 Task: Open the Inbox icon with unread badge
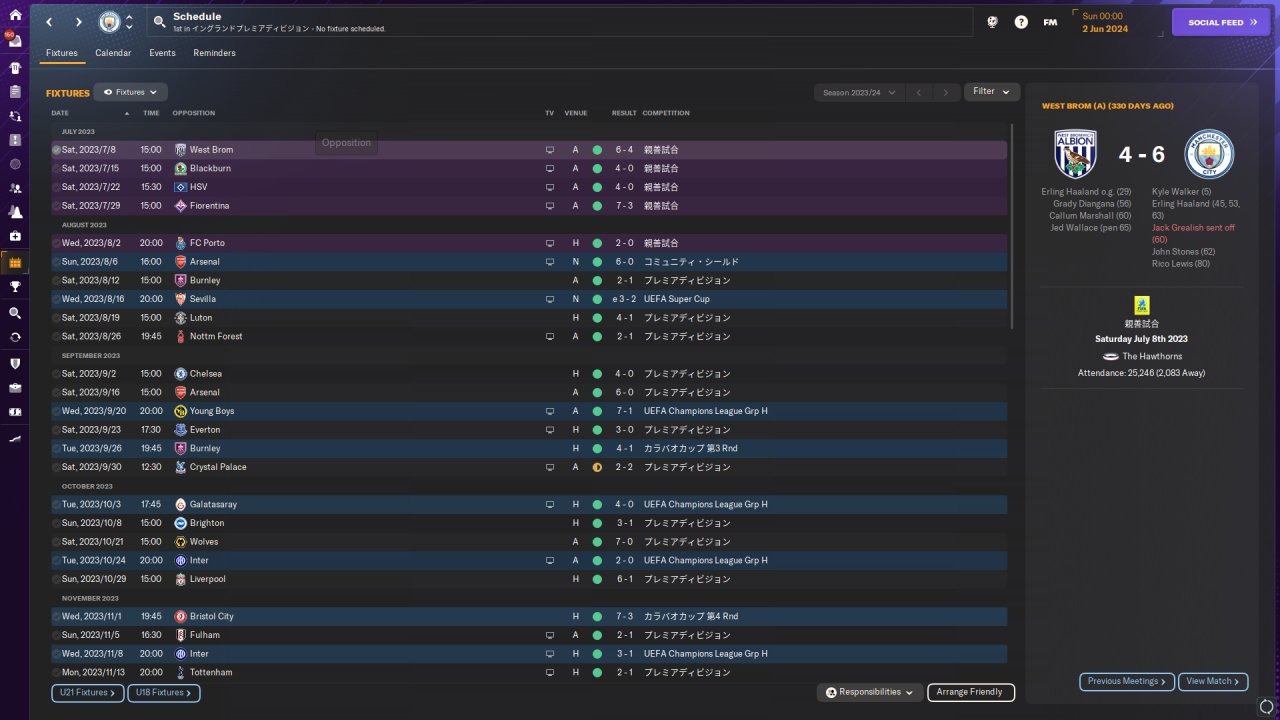pos(14,41)
